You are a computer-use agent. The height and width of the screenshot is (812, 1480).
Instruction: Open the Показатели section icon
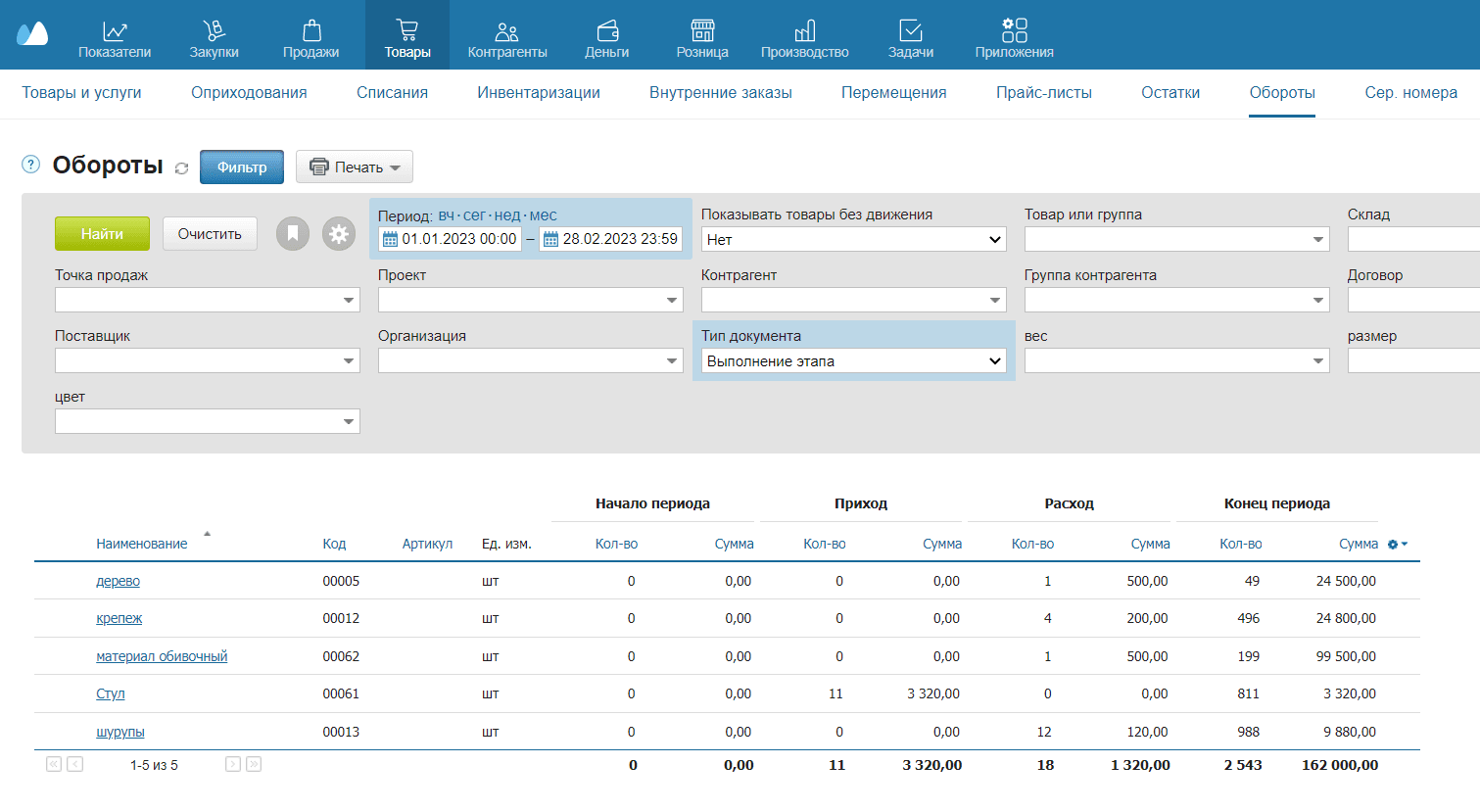point(115,31)
